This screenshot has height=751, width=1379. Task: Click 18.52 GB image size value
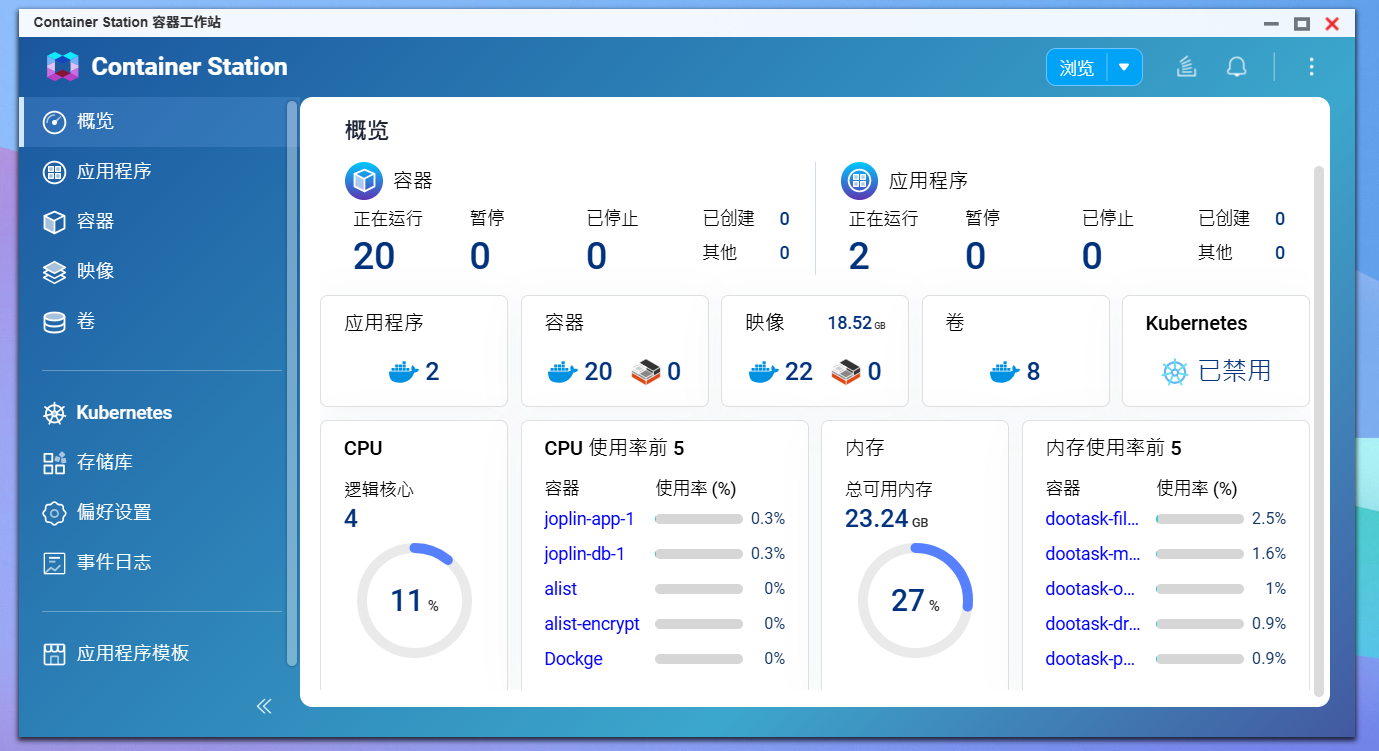click(x=856, y=324)
